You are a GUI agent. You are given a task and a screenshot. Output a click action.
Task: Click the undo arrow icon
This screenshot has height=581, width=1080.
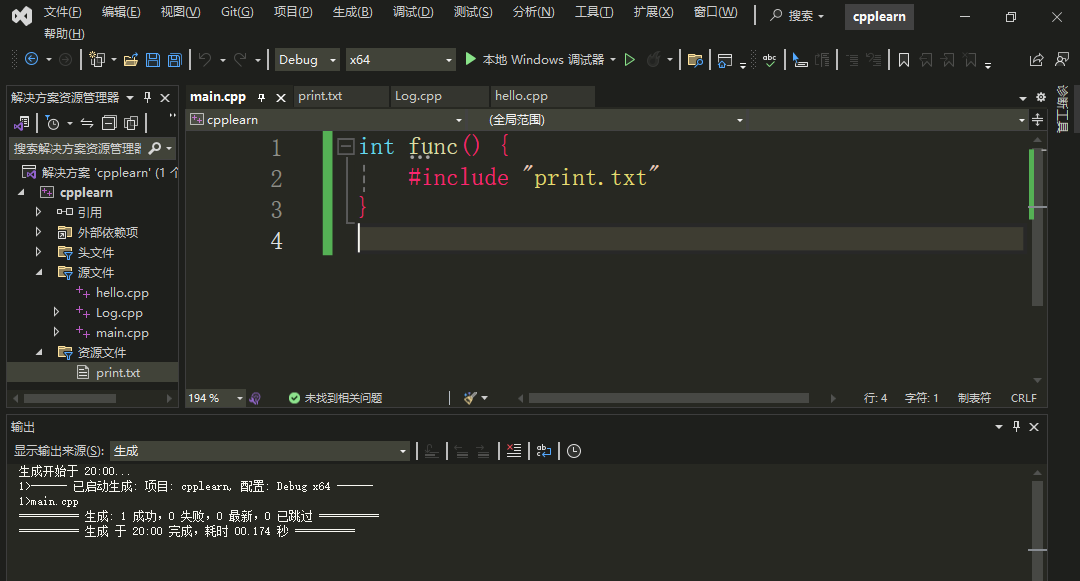tap(205, 60)
